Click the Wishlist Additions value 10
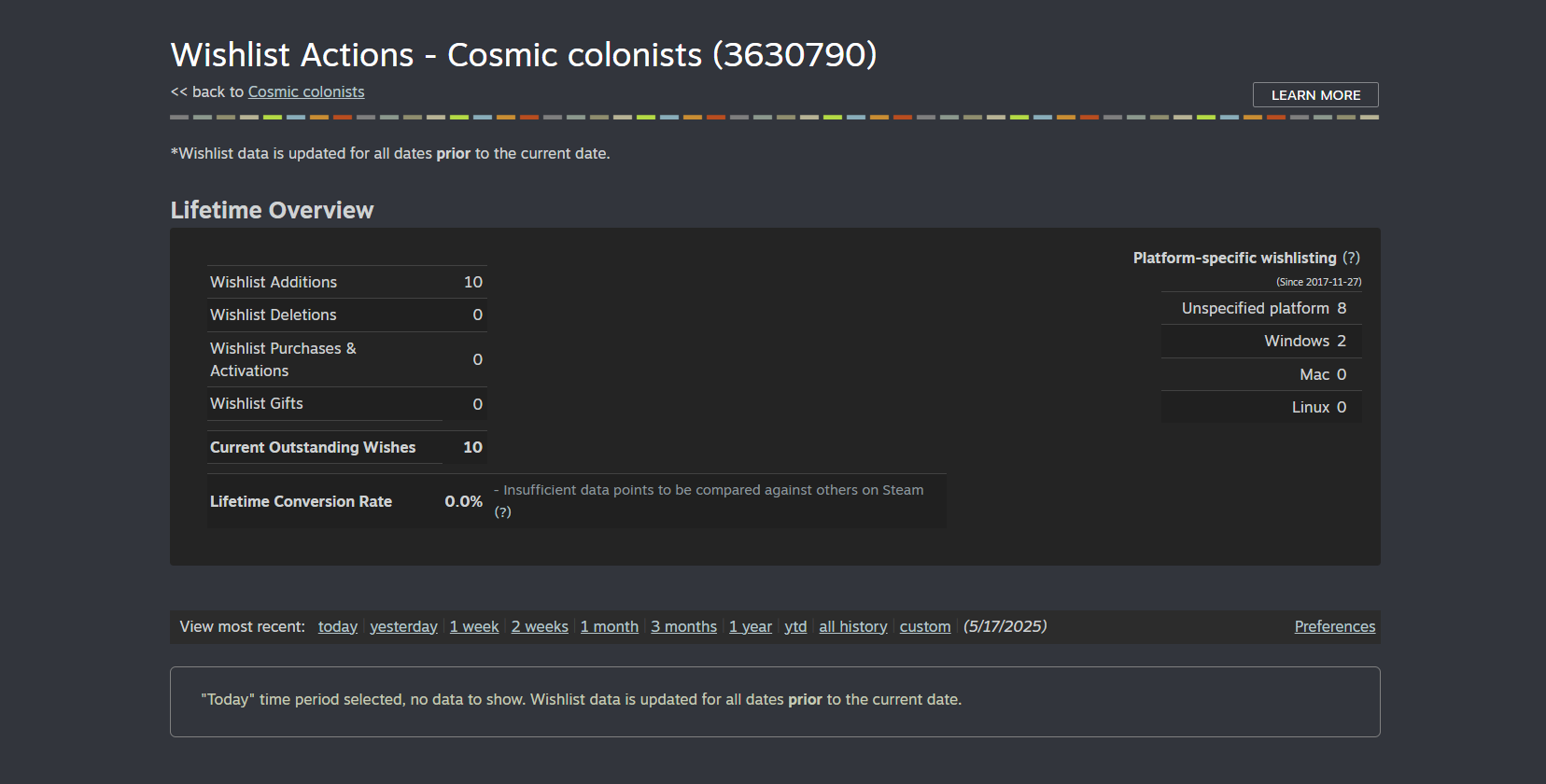This screenshot has width=1546, height=784. pos(473,282)
